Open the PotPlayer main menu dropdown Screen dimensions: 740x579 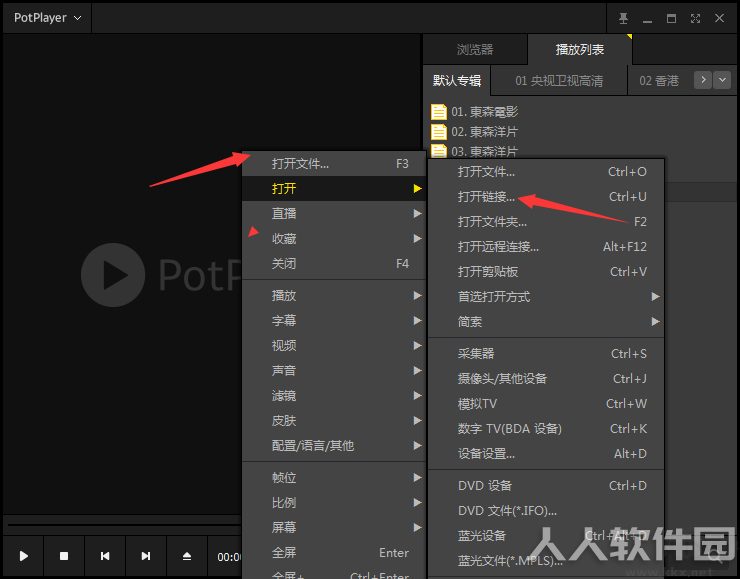coord(47,18)
